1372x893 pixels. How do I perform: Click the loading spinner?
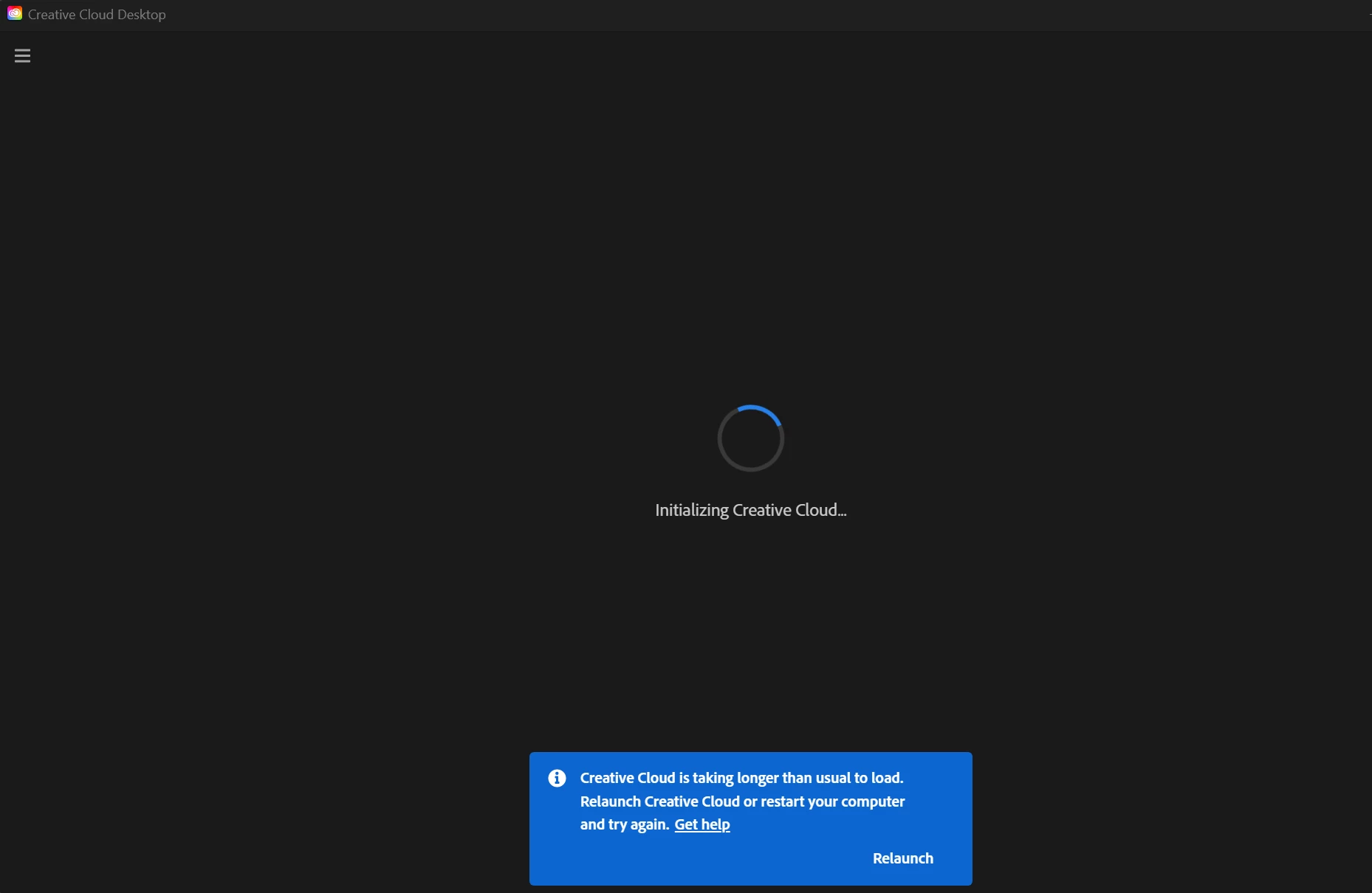click(750, 438)
